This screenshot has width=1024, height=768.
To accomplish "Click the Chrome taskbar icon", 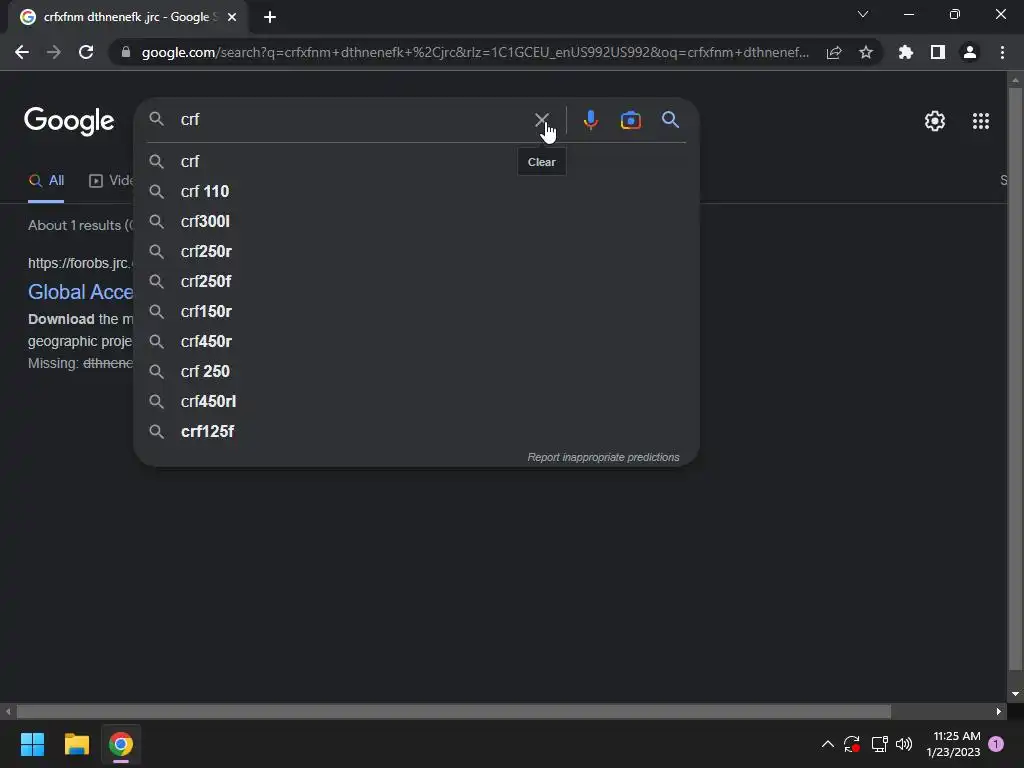I will (121, 744).
